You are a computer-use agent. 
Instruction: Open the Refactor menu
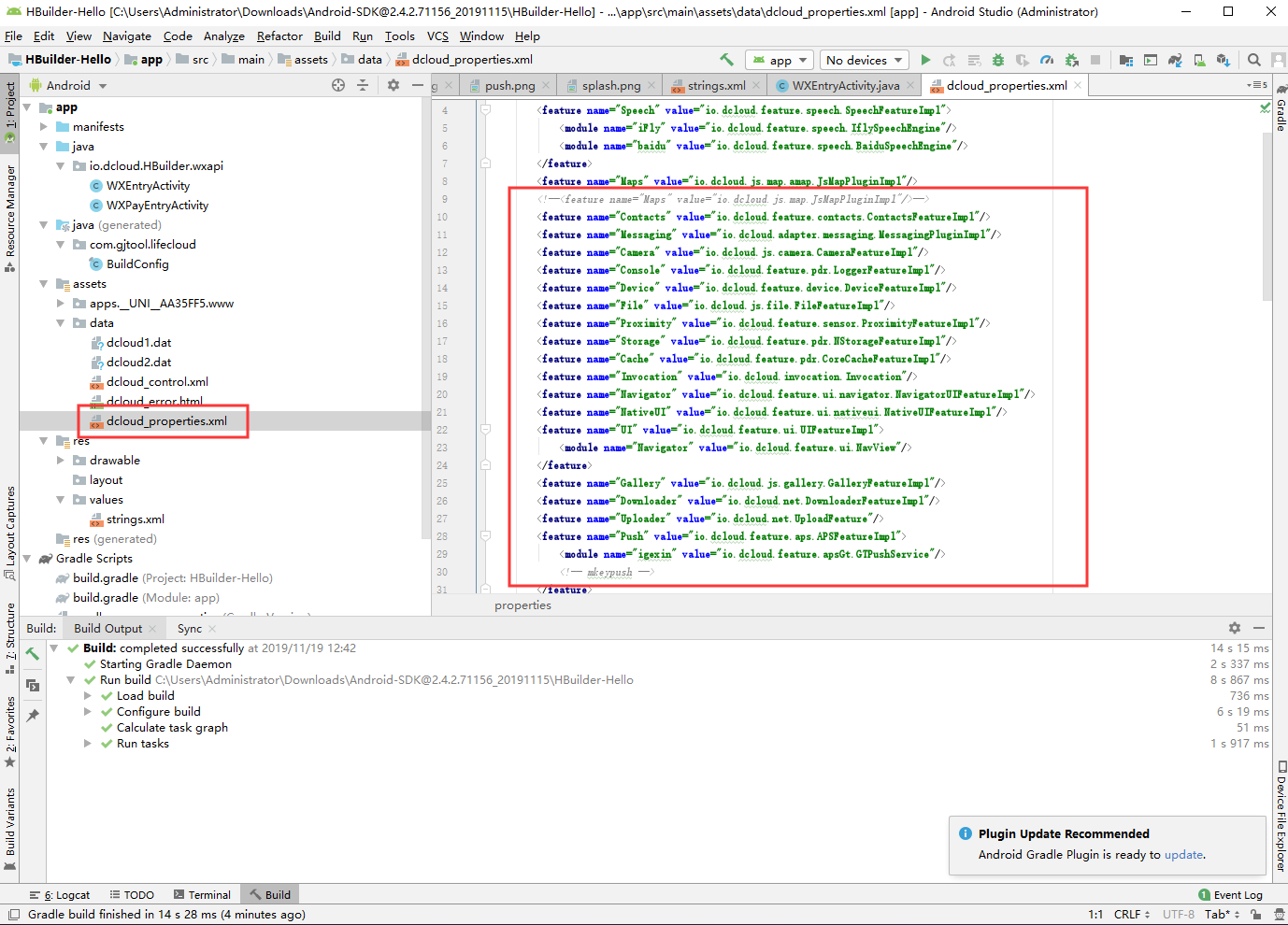pos(279,36)
